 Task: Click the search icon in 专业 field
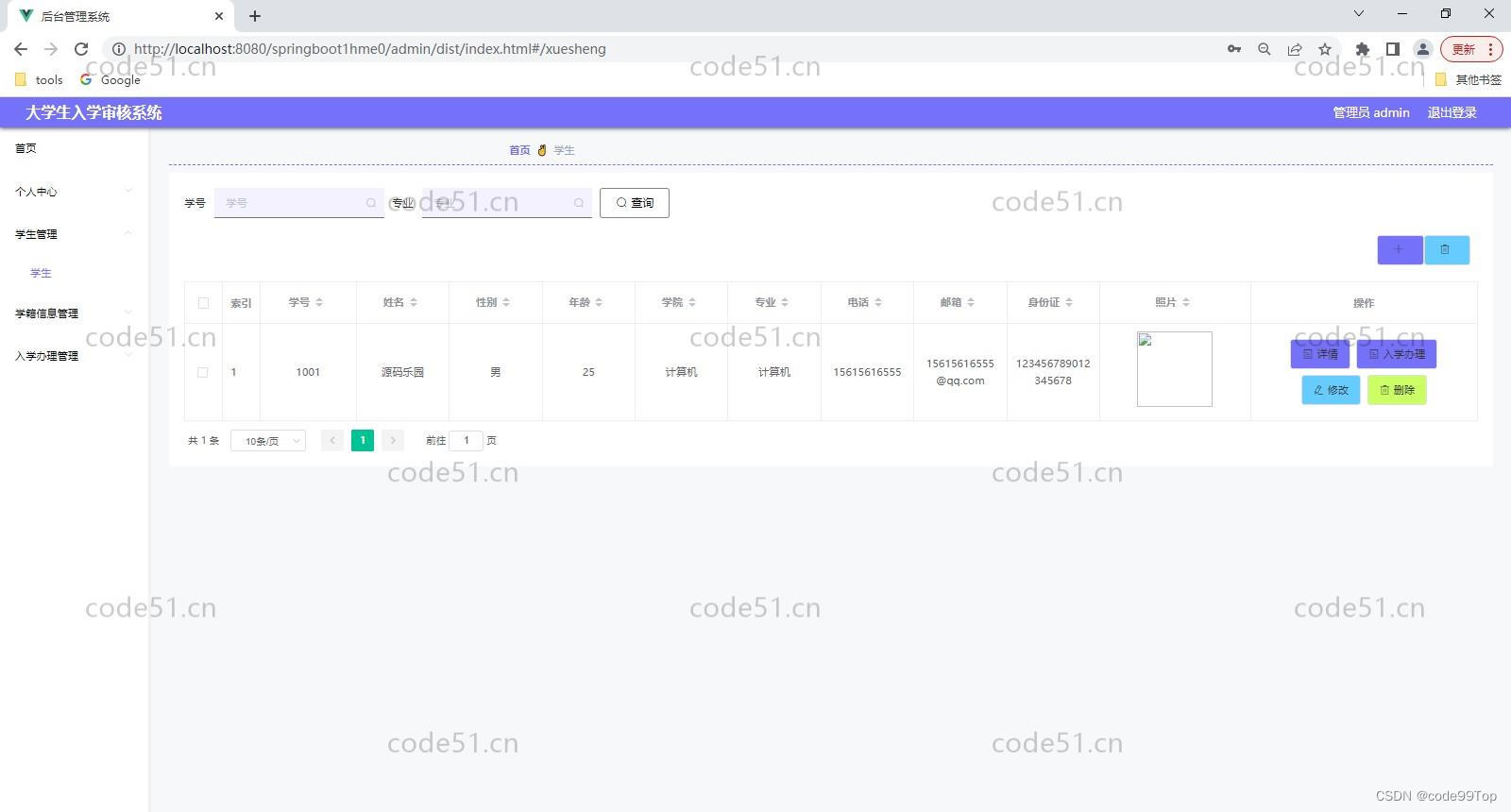click(579, 203)
